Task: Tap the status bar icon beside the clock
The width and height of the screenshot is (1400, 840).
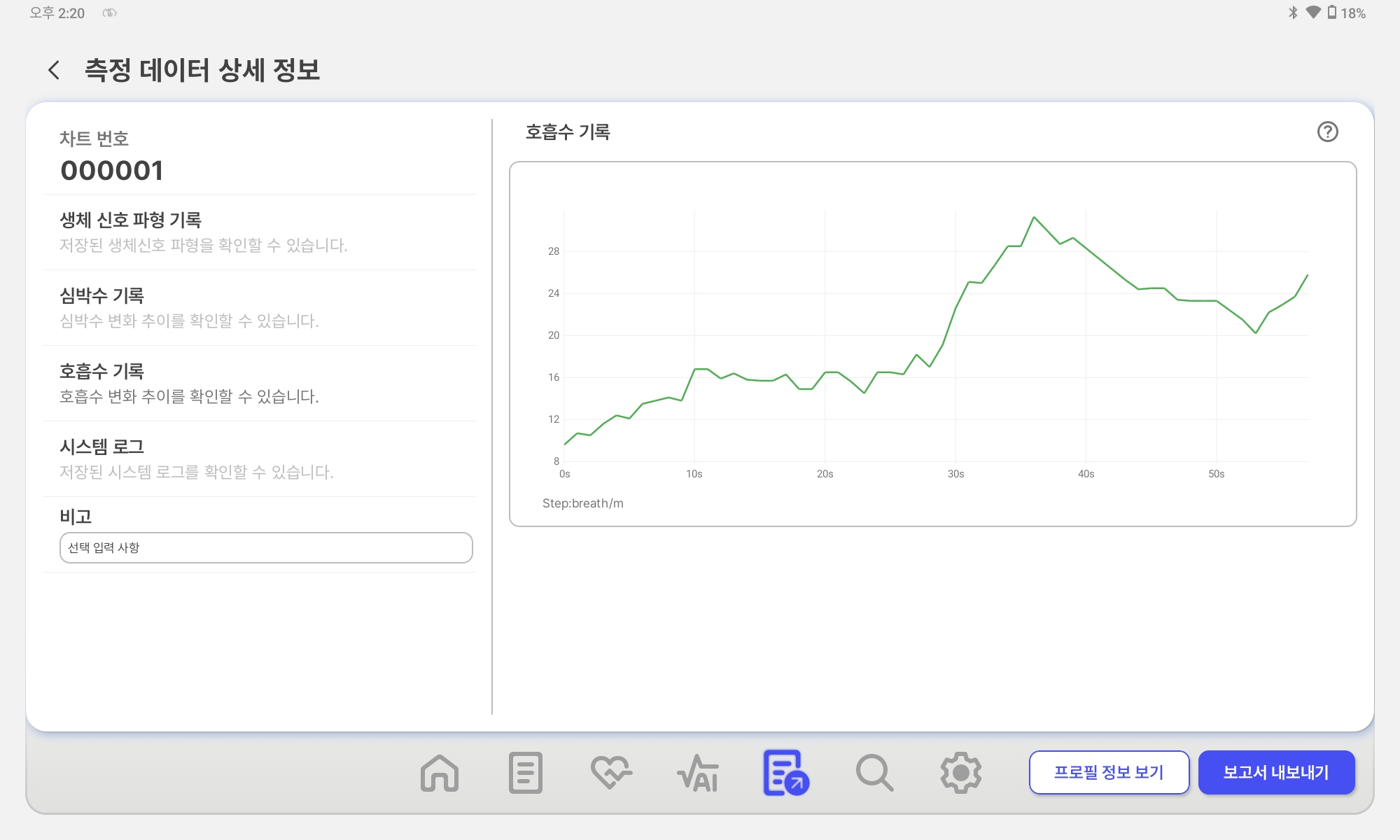Action: coord(109,13)
